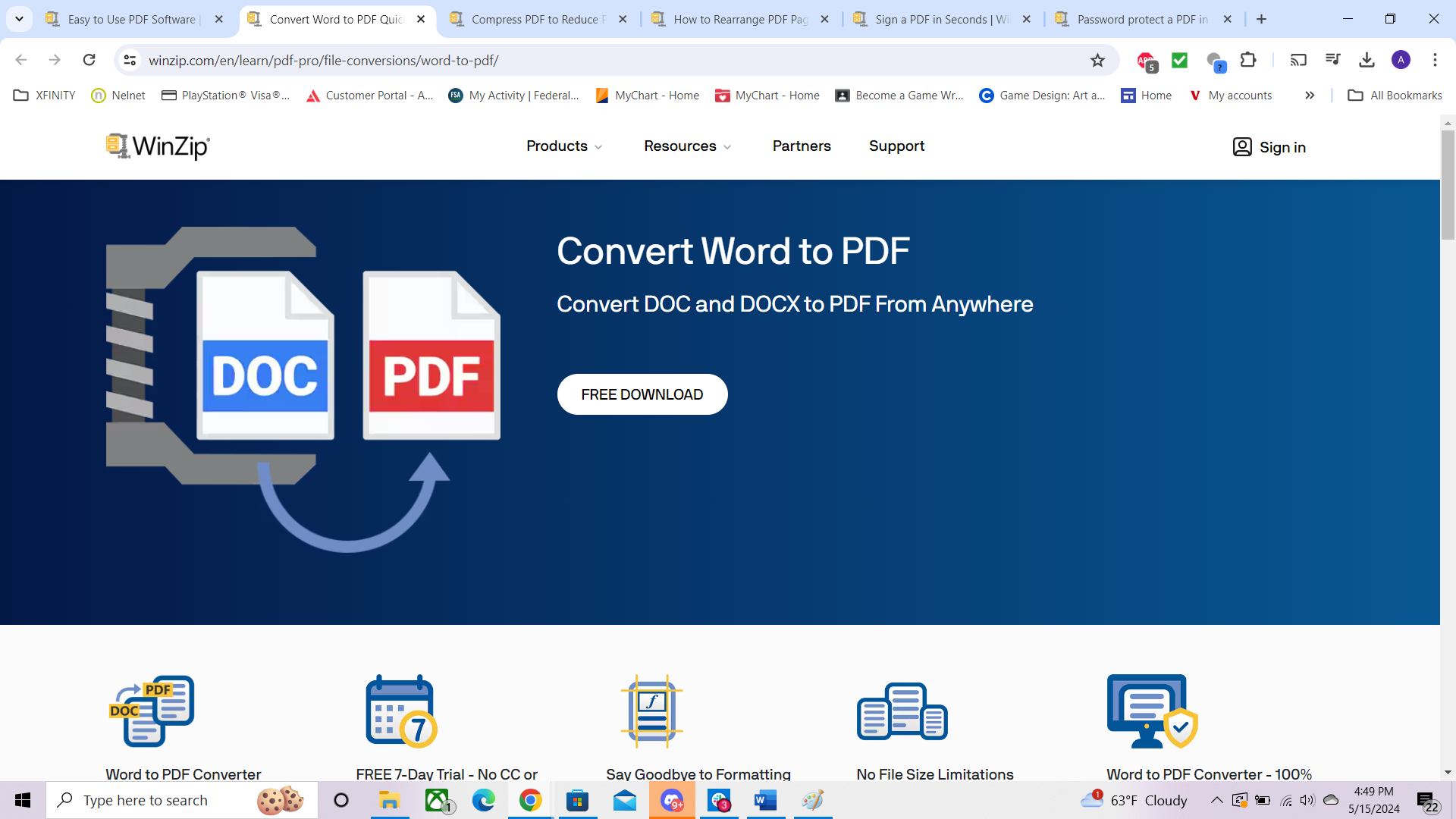Image resolution: width=1456 pixels, height=819 pixels.
Task: Close the Convert Word to PDF tab
Action: [421, 19]
